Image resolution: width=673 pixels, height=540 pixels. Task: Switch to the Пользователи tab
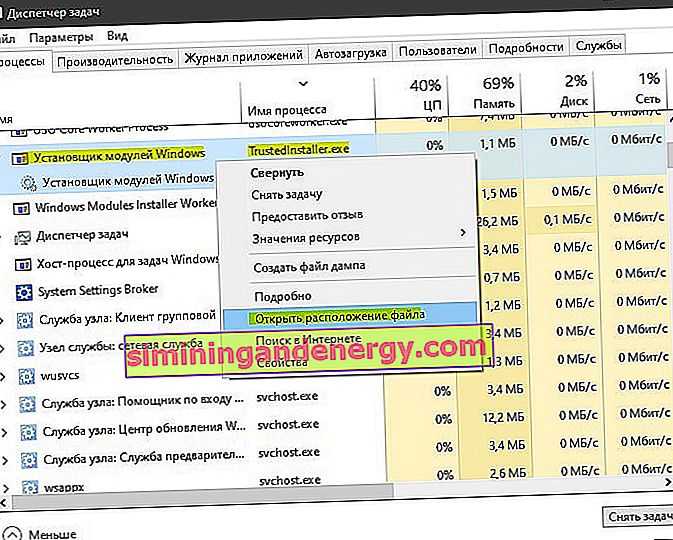pos(437,50)
